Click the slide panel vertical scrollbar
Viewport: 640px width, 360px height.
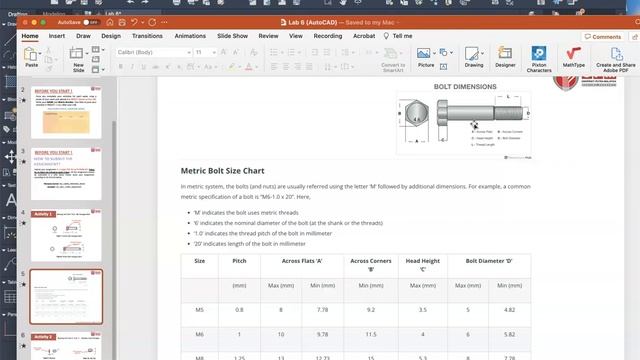(114, 239)
